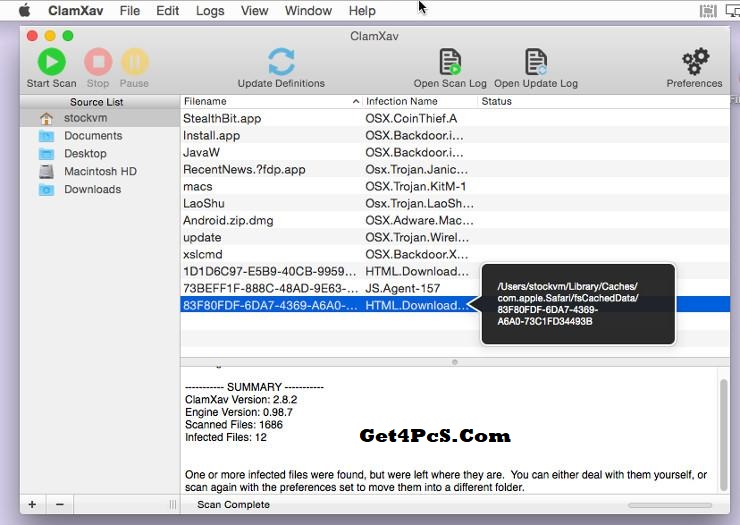Image resolution: width=740 pixels, height=525 pixels.
Task: Sort by Filename column header
Action: point(265,101)
